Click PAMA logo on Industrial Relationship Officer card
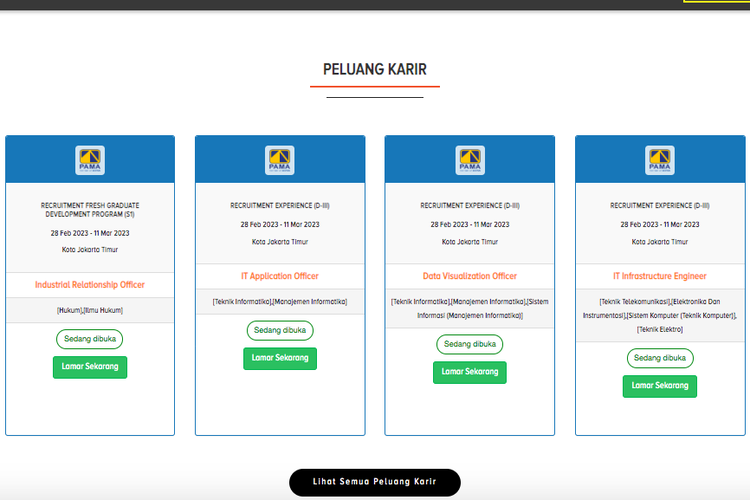Screen dimensions: 750x500 pos(90,160)
